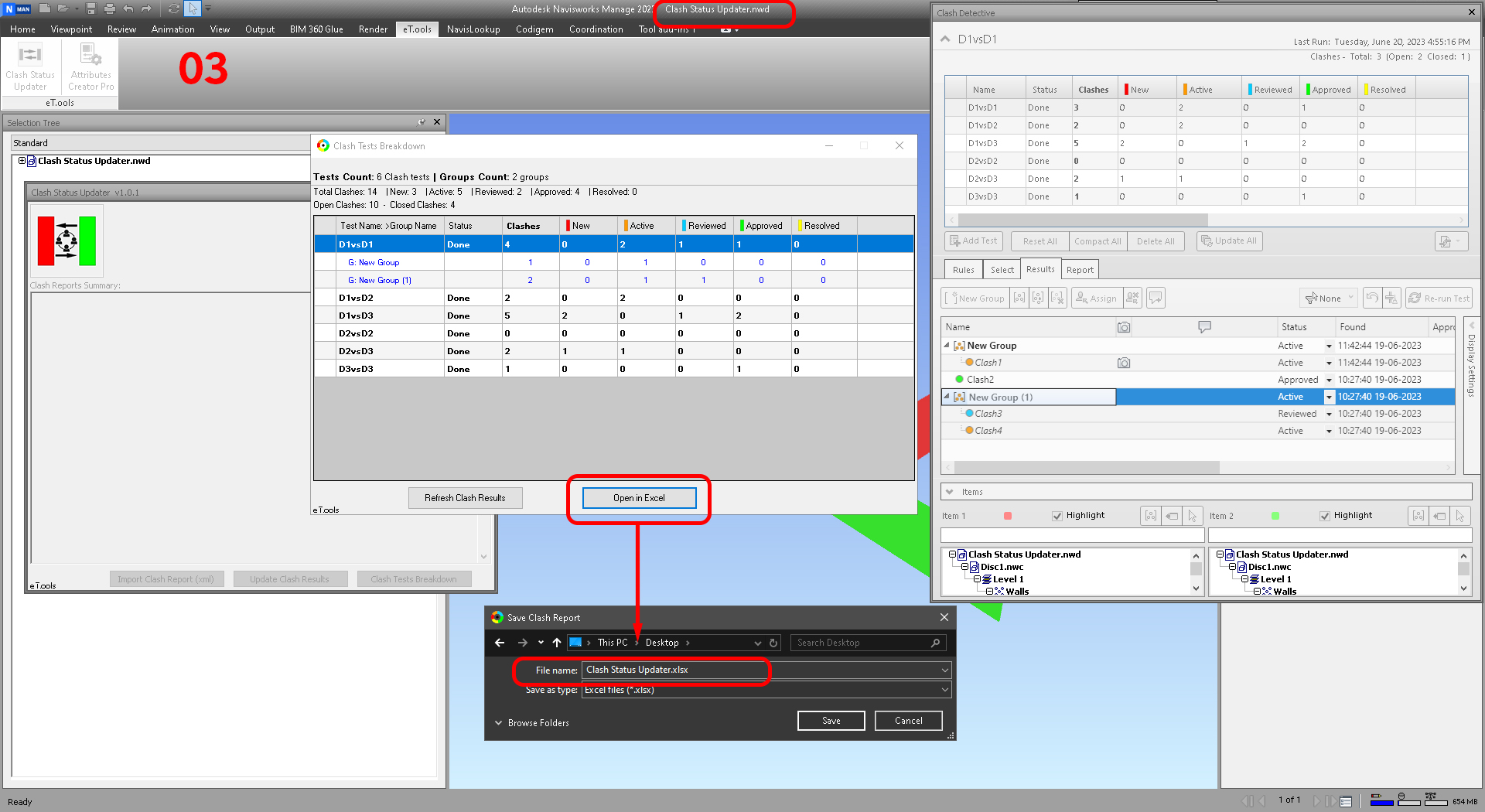
Task: Open the status dropdown for New Group row
Action: point(1329,346)
